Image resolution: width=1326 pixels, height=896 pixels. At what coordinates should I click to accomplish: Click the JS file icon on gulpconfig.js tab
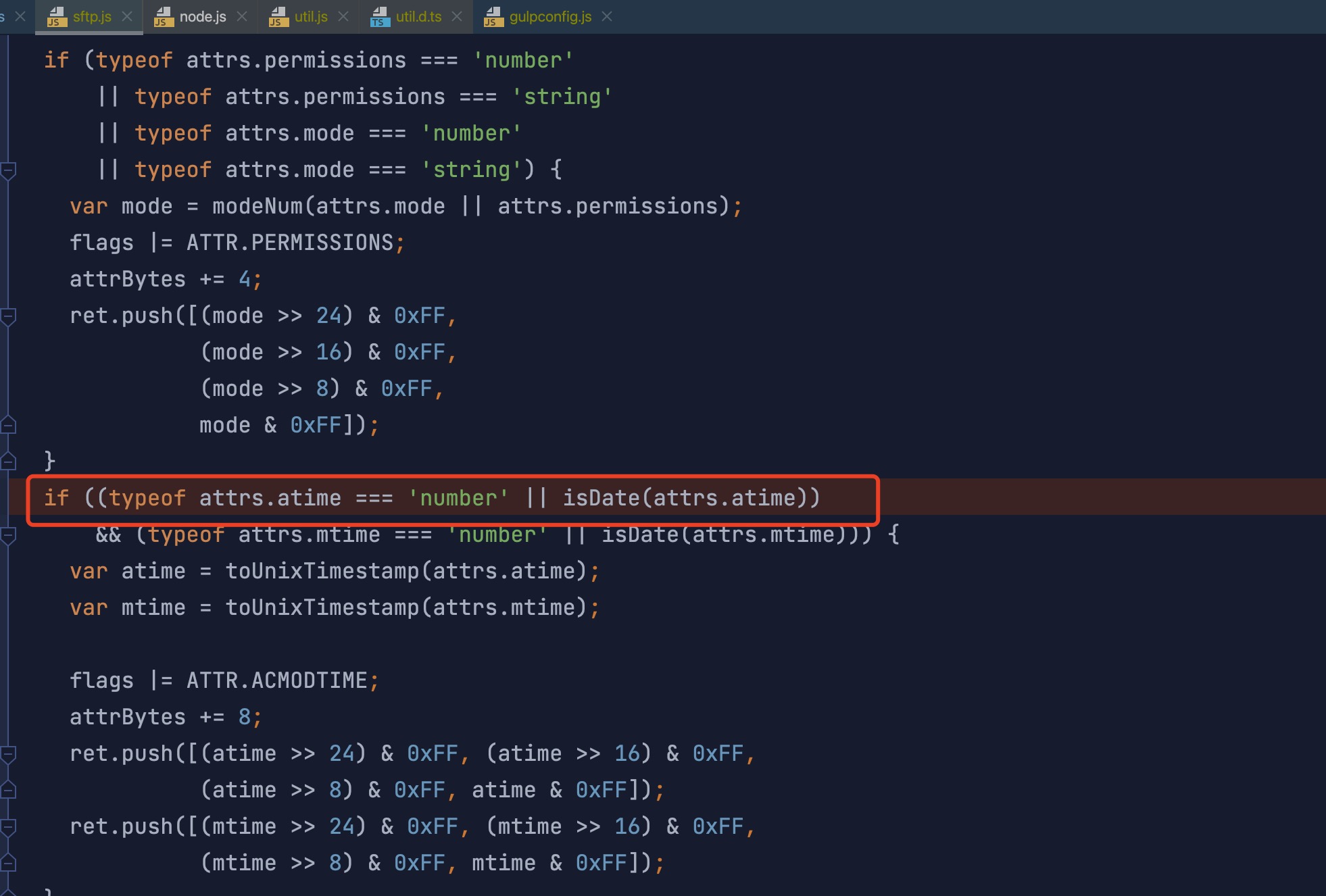coord(493,17)
